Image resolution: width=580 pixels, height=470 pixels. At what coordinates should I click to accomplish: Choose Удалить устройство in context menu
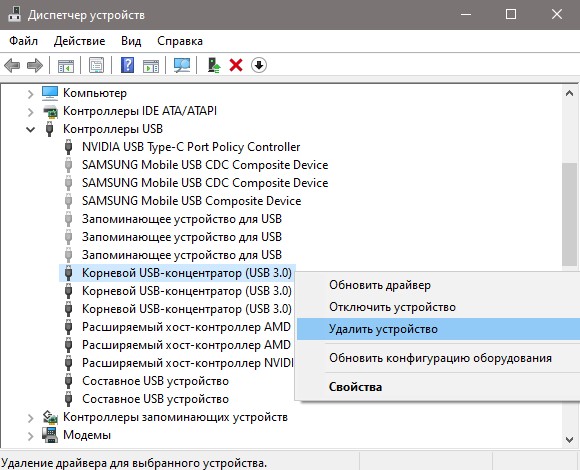click(x=438, y=329)
